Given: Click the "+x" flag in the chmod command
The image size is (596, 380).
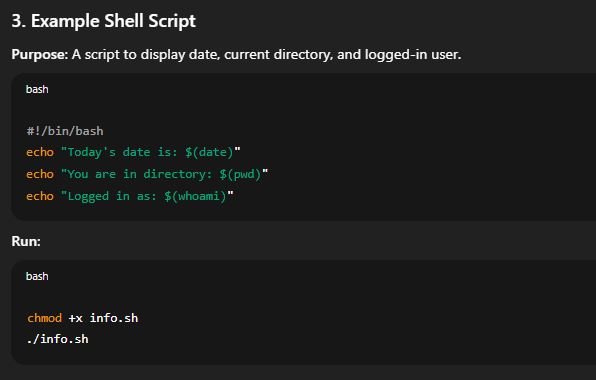Looking at the screenshot, I should coord(75,318).
